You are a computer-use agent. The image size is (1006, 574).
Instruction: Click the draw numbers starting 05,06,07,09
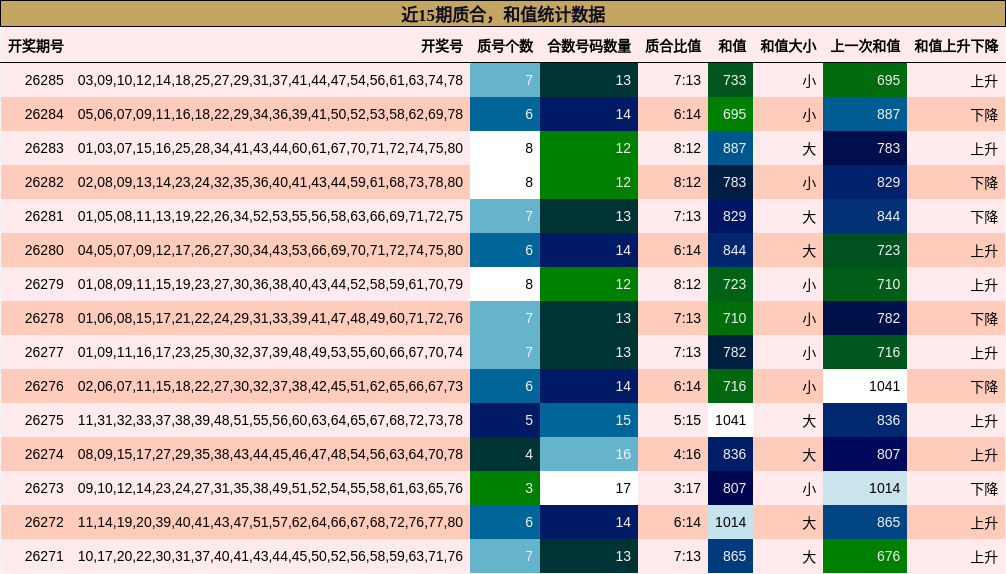point(270,114)
